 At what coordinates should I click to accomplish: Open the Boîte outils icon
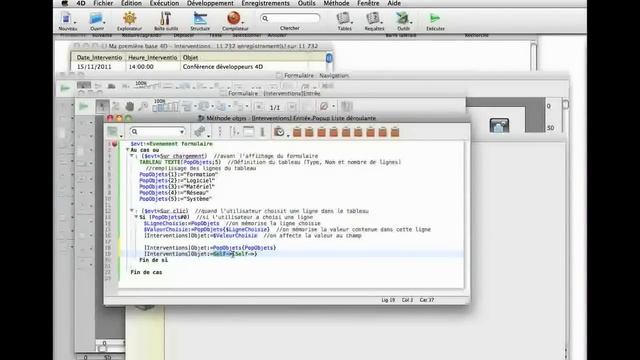click(x=166, y=19)
